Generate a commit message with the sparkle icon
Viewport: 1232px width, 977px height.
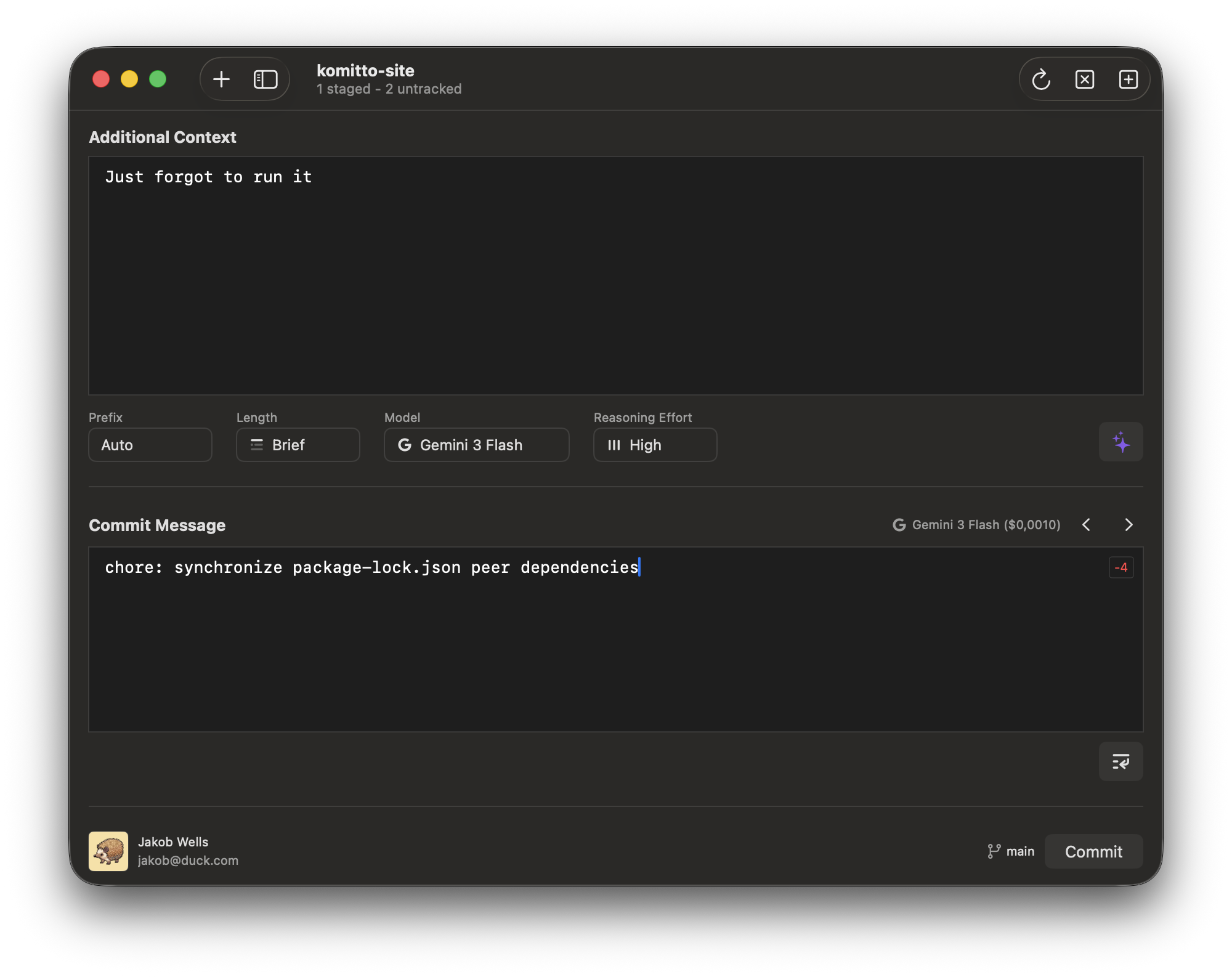(1121, 442)
